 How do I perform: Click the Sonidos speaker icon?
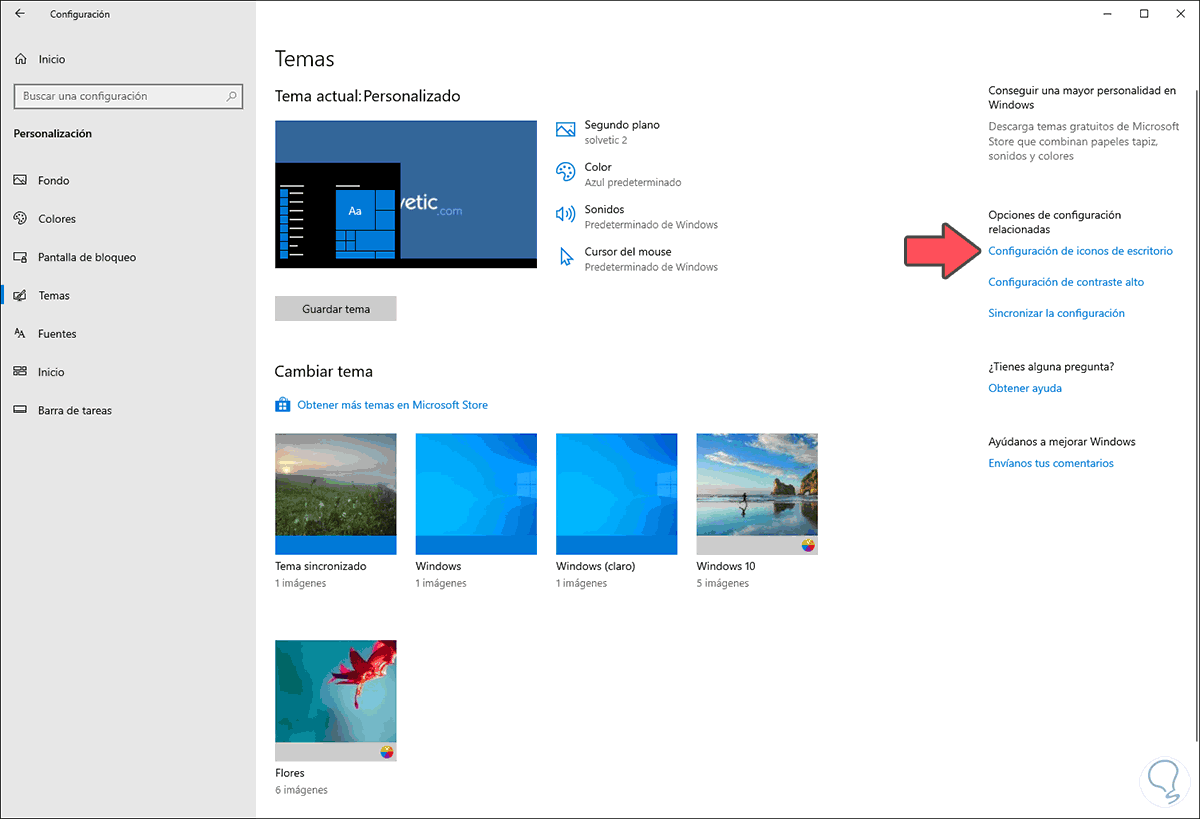[x=566, y=214]
